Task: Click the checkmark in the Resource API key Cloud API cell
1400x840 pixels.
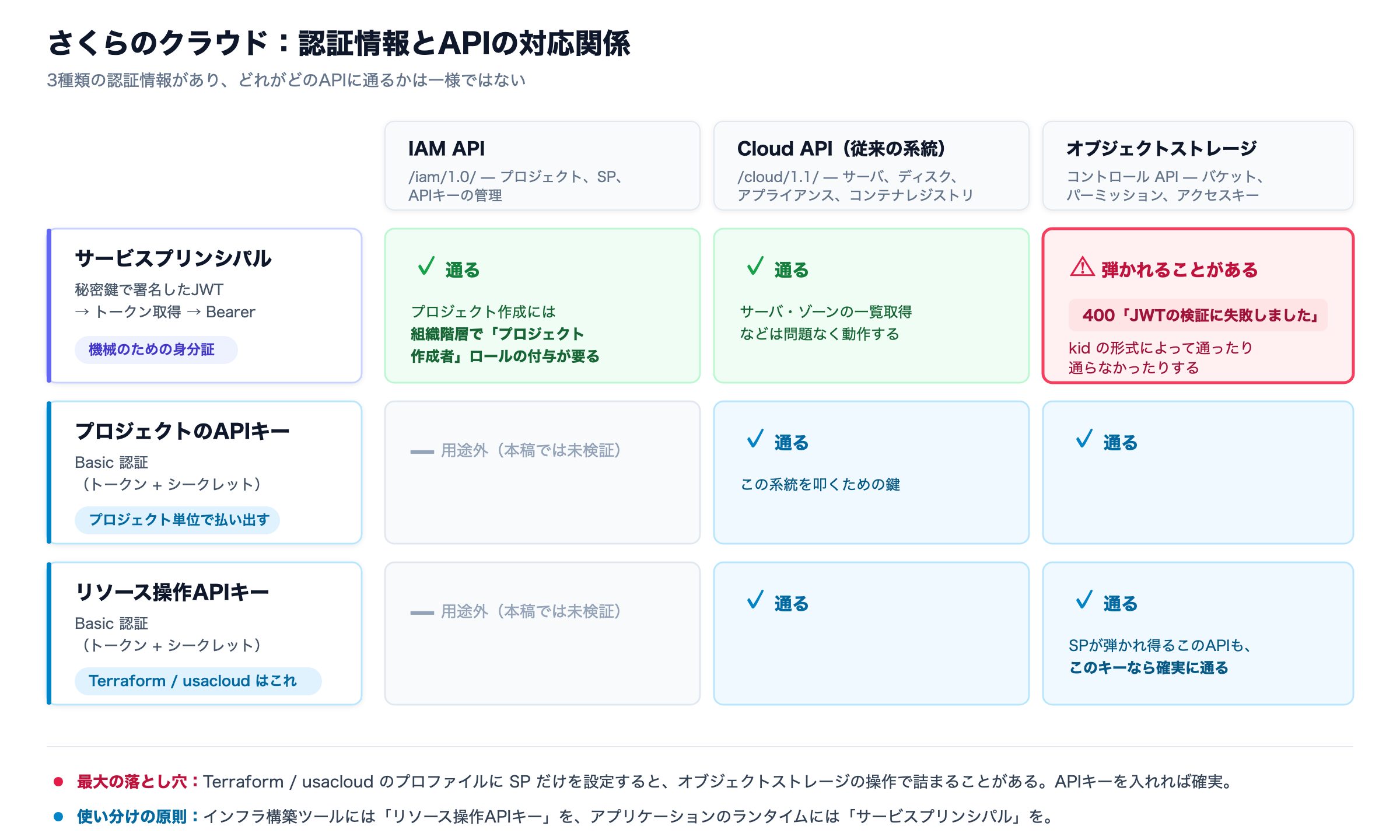Action: [x=755, y=600]
